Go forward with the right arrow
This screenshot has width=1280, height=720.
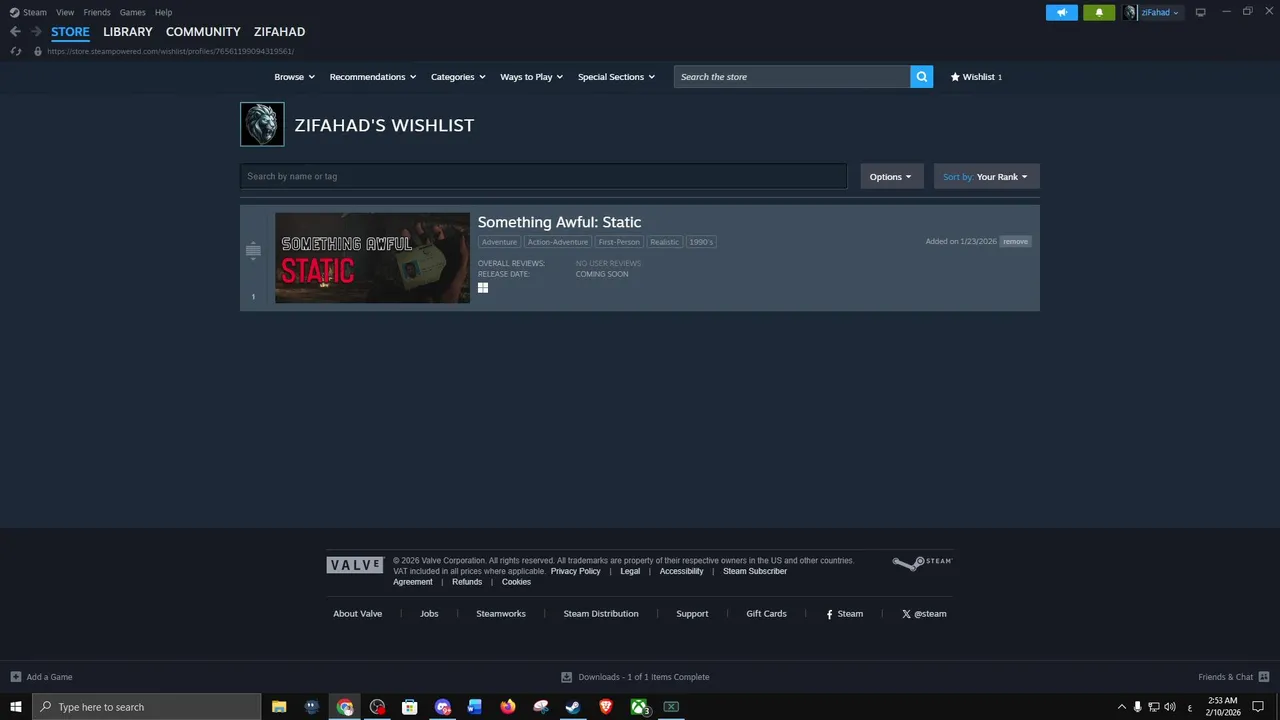point(36,32)
